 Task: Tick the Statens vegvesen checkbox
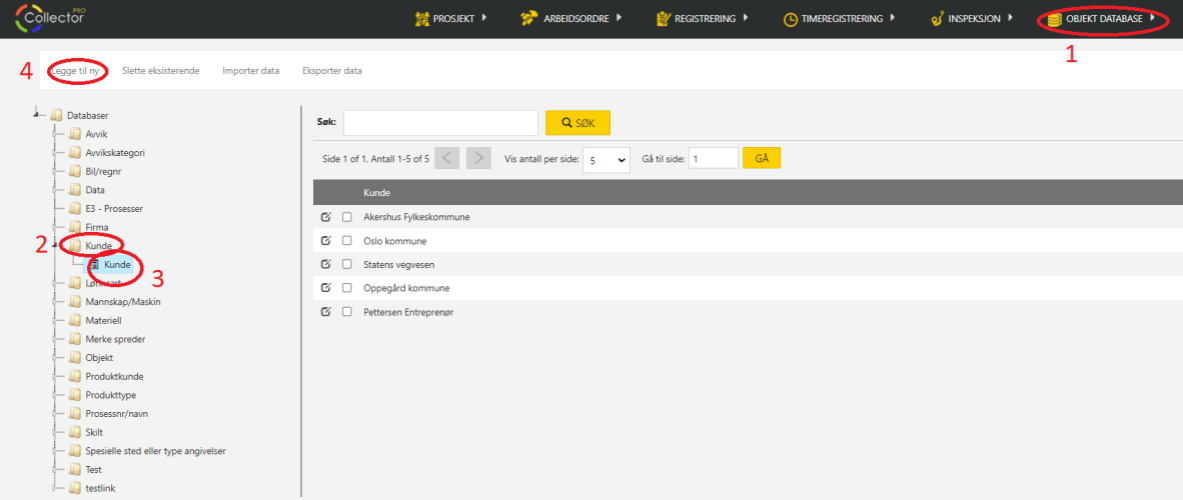pyautogui.click(x=347, y=264)
